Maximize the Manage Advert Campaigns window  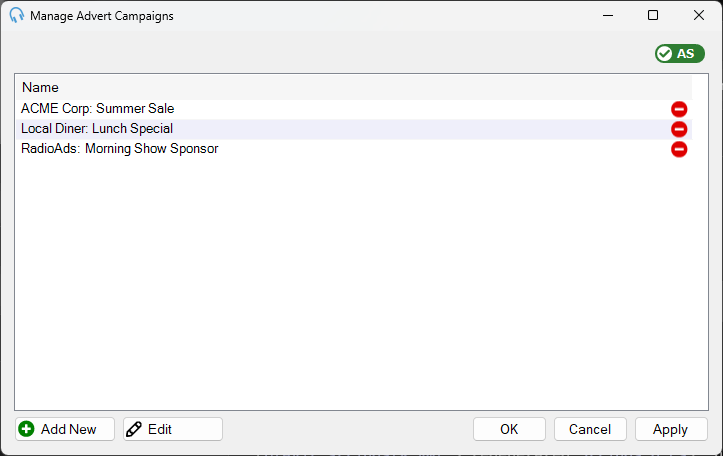(x=653, y=15)
